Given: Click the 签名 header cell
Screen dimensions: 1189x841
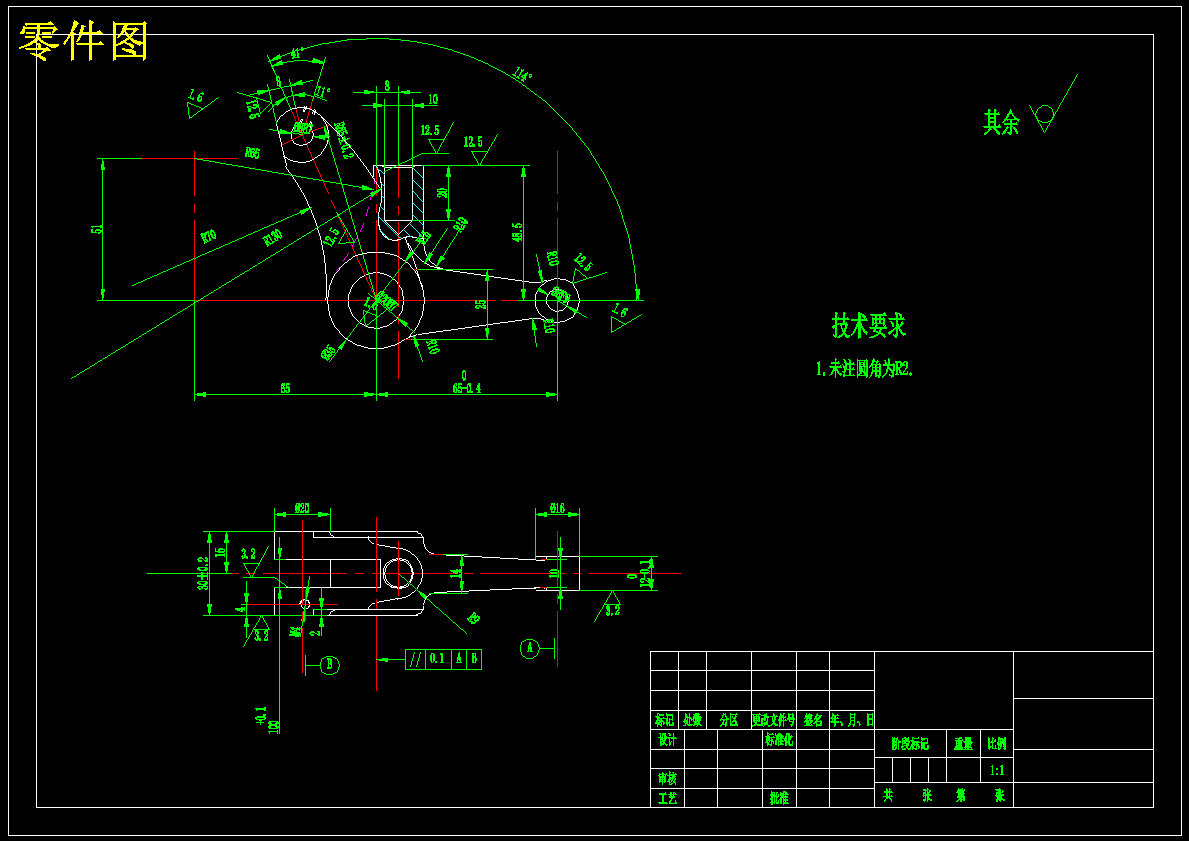Looking at the screenshot, I should [x=813, y=720].
